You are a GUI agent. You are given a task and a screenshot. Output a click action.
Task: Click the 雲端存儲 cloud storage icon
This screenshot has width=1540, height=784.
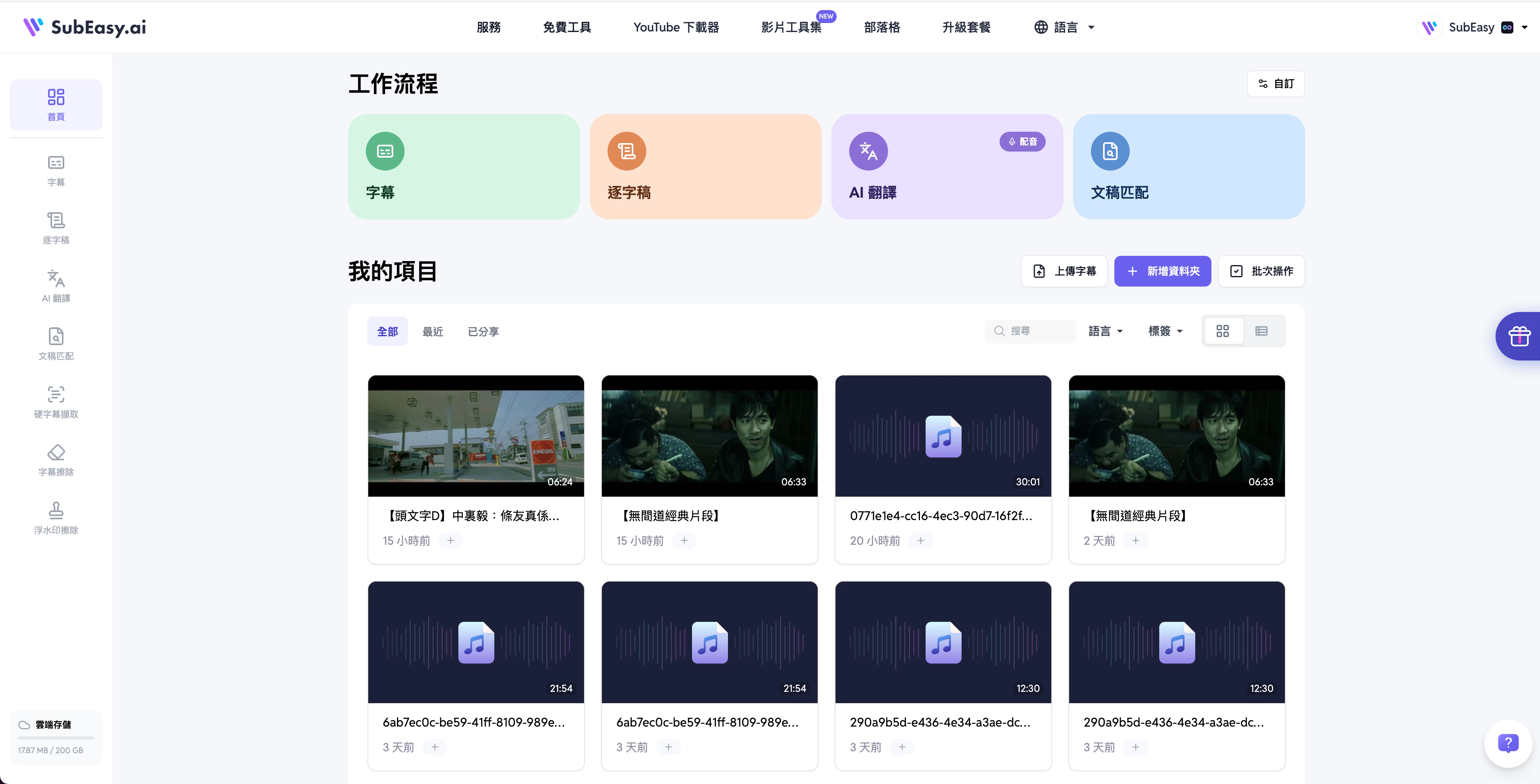pos(24,725)
